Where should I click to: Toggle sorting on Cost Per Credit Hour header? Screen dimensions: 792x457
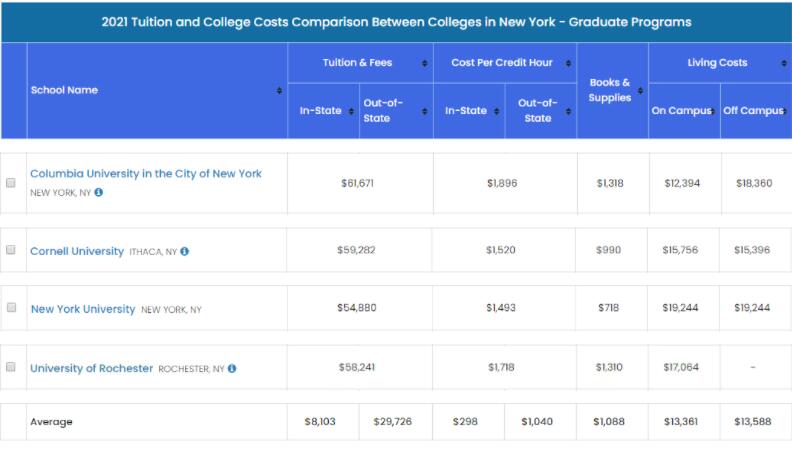click(502, 63)
